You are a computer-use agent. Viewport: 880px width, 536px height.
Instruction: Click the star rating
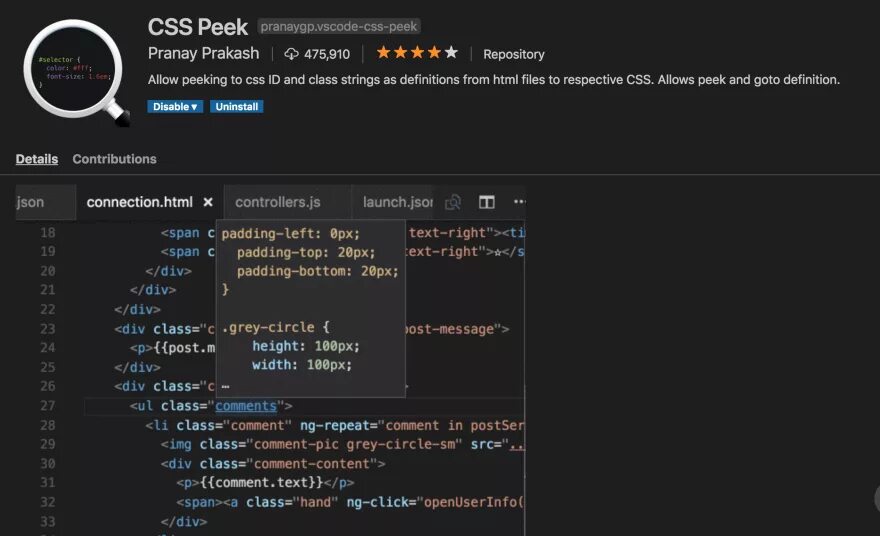(x=417, y=53)
